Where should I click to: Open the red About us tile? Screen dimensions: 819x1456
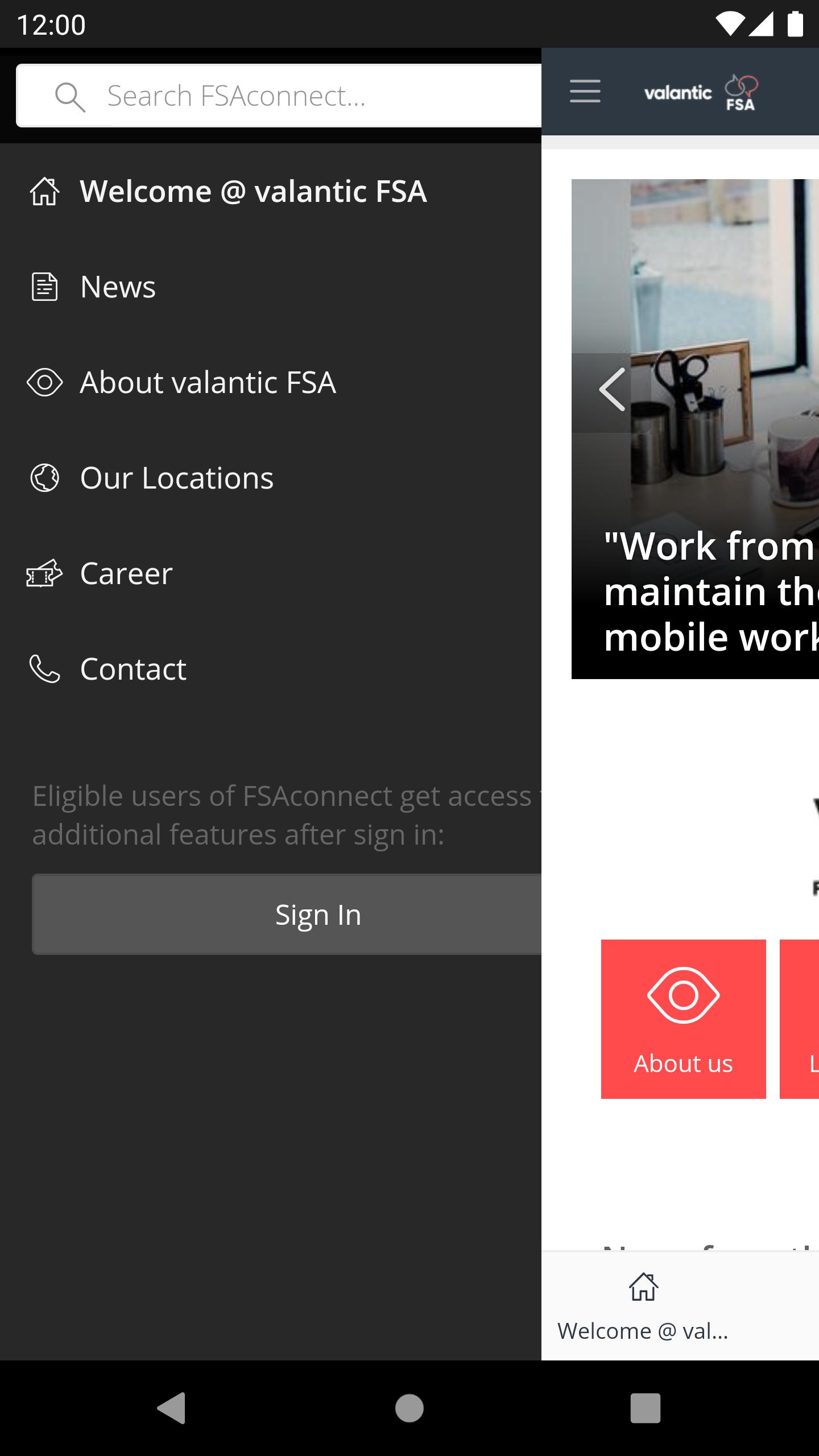pos(683,1019)
